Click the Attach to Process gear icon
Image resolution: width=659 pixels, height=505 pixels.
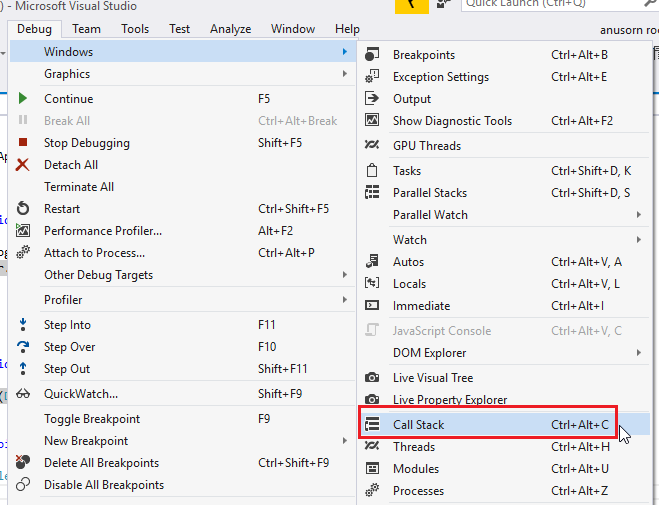pos(23,252)
